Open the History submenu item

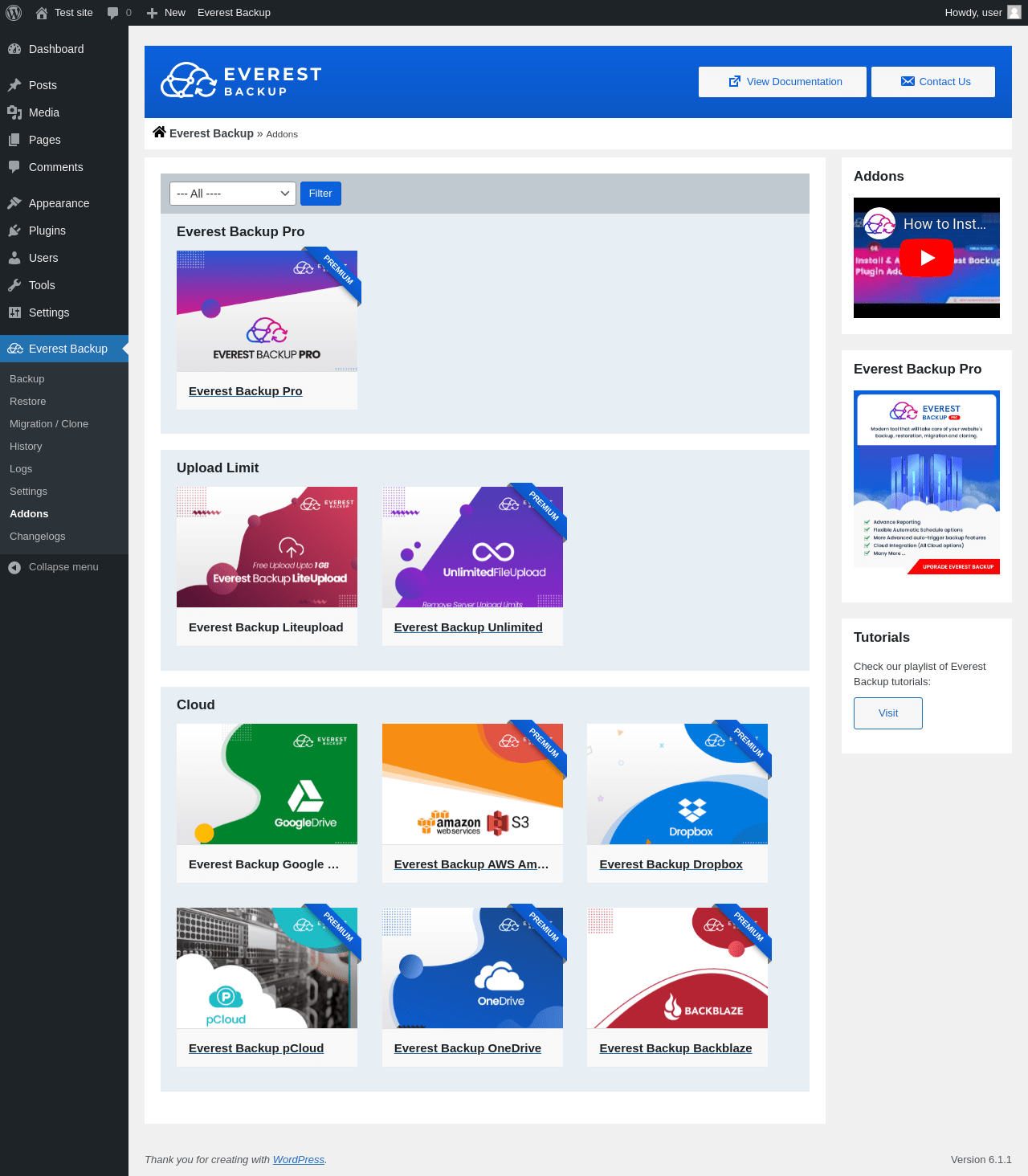coord(26,447)
